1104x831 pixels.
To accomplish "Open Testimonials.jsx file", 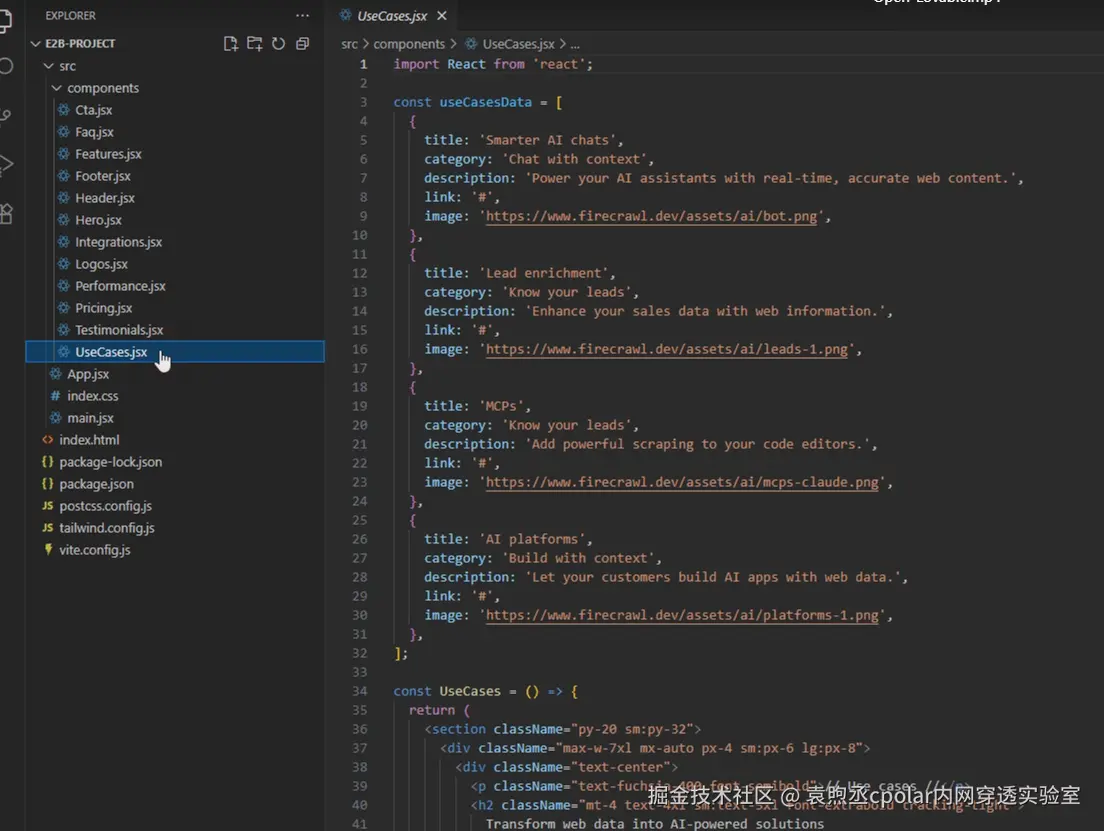I will point(119,330).
